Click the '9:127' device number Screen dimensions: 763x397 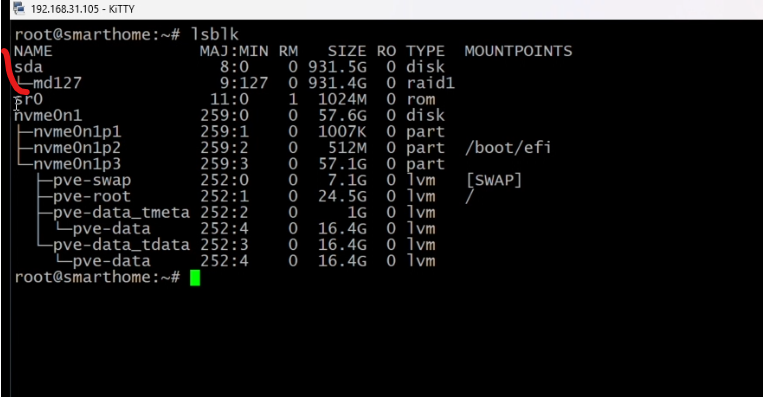tap(244, 83)
